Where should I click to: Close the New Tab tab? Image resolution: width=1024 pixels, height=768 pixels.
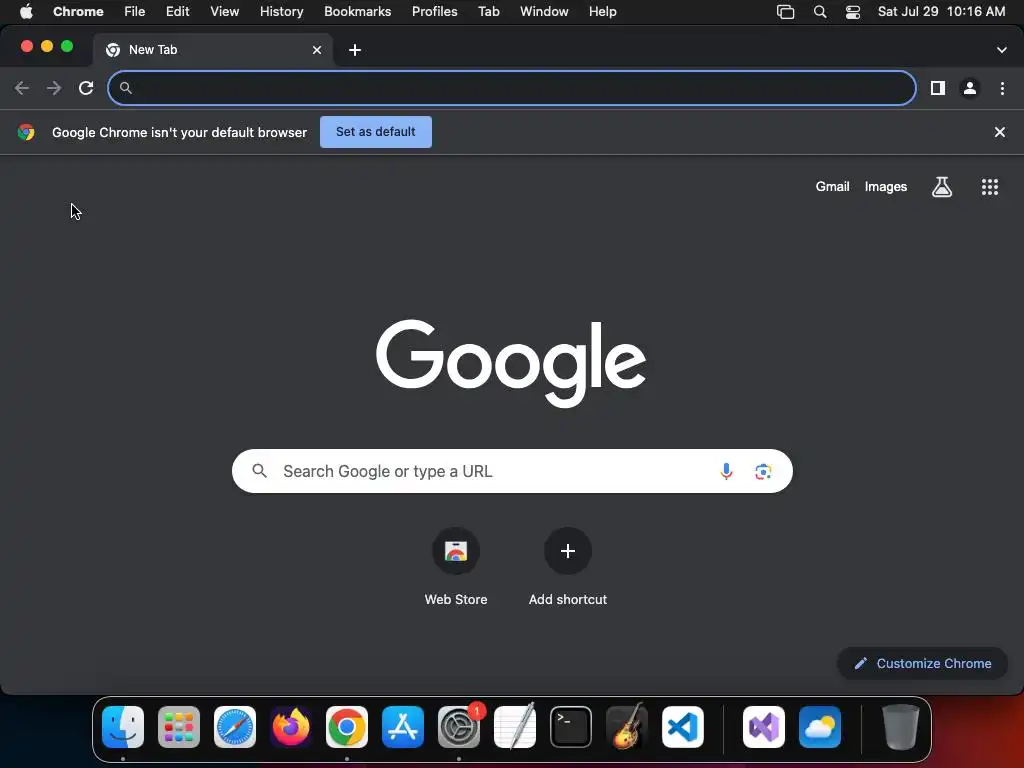tap(317, 50)
